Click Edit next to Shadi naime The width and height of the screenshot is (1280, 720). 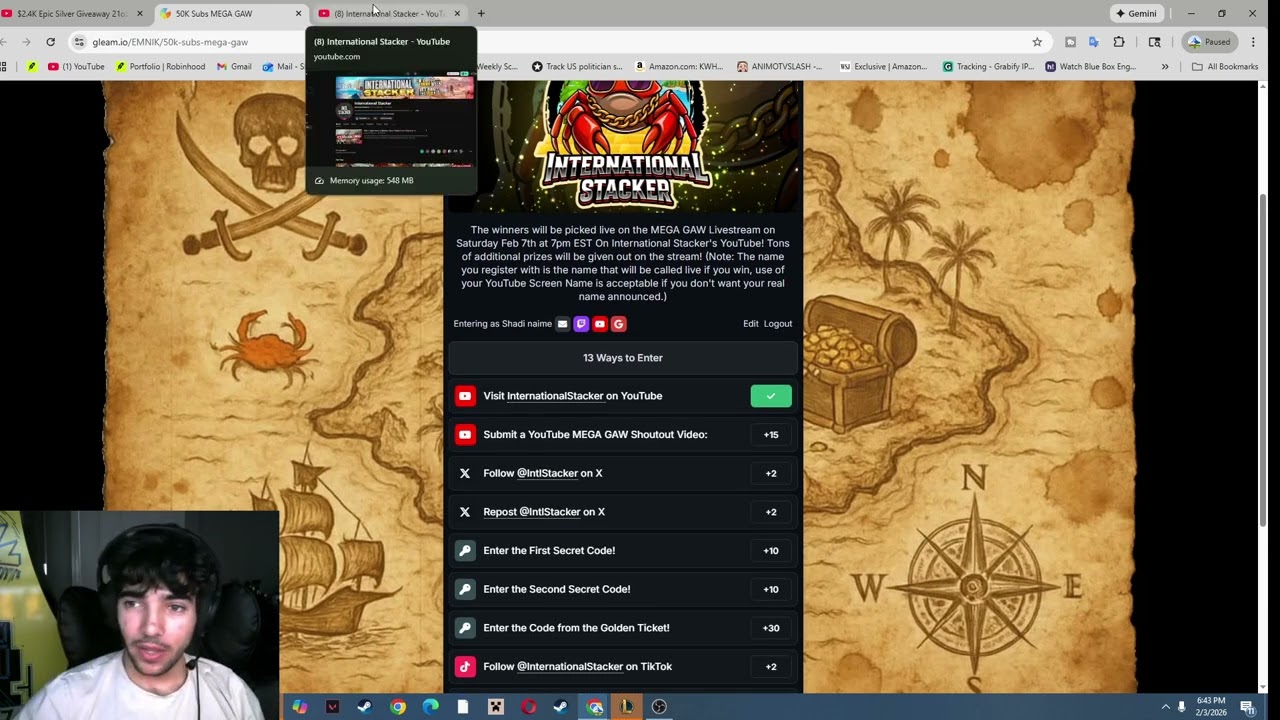(x=751, y=324)
